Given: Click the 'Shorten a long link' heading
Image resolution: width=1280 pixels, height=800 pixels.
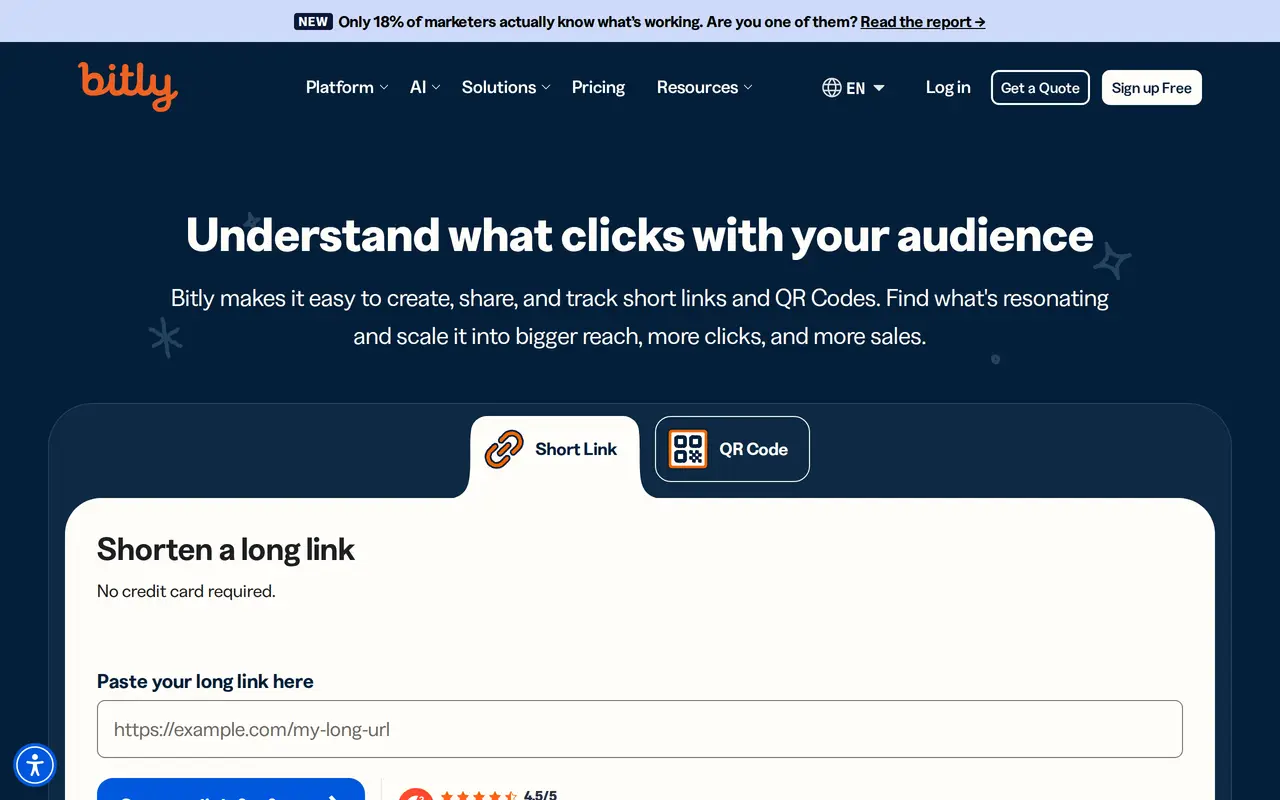Looking at the screenshot, I should [x=226, y=549].
